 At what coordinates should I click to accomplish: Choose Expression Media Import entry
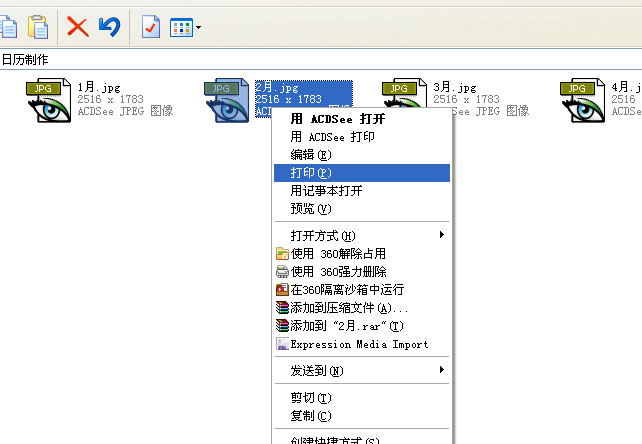coord(362,344)
